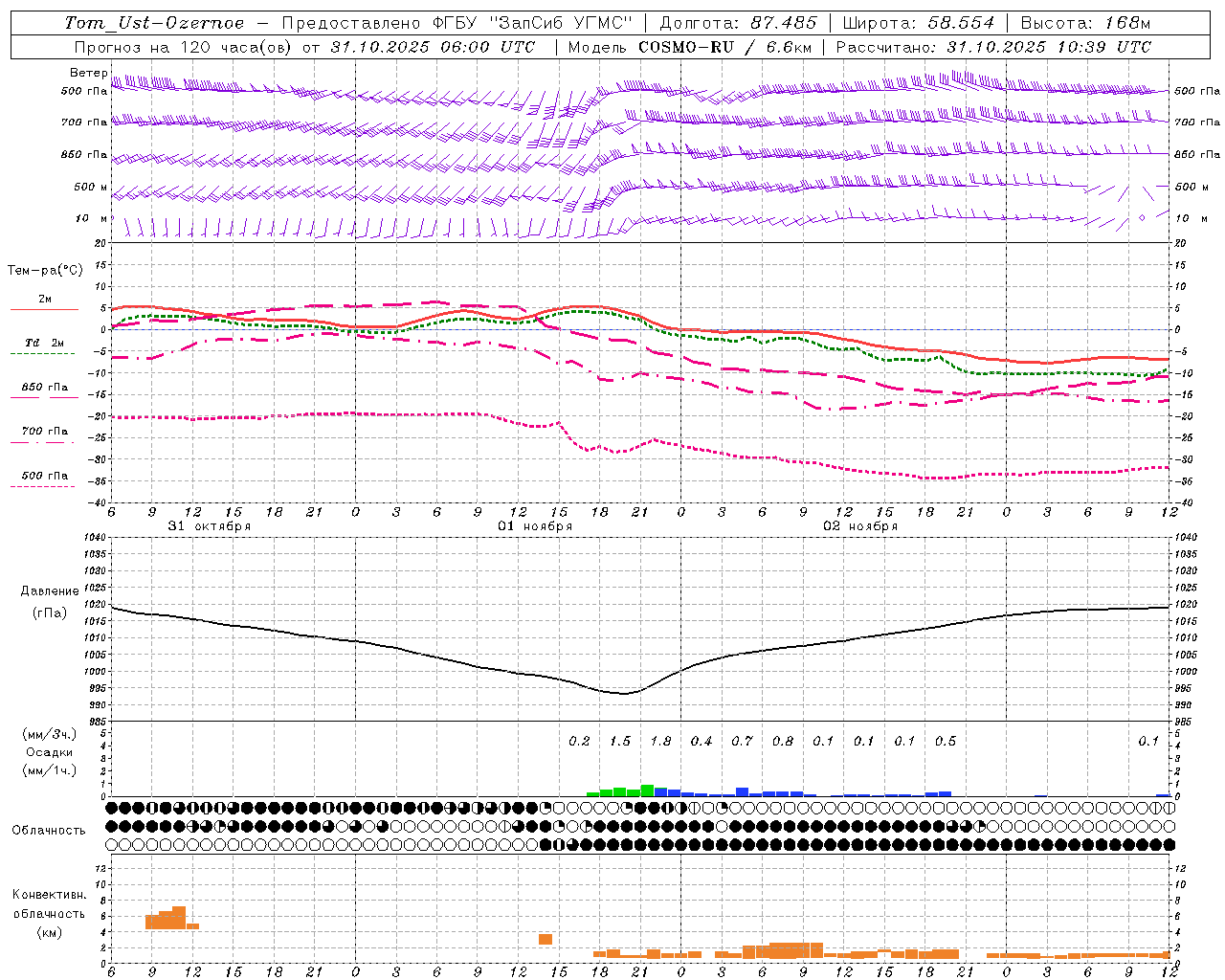Click the Давление panel label
This screenshot has width=1225, height=980.
click(50, 591)
